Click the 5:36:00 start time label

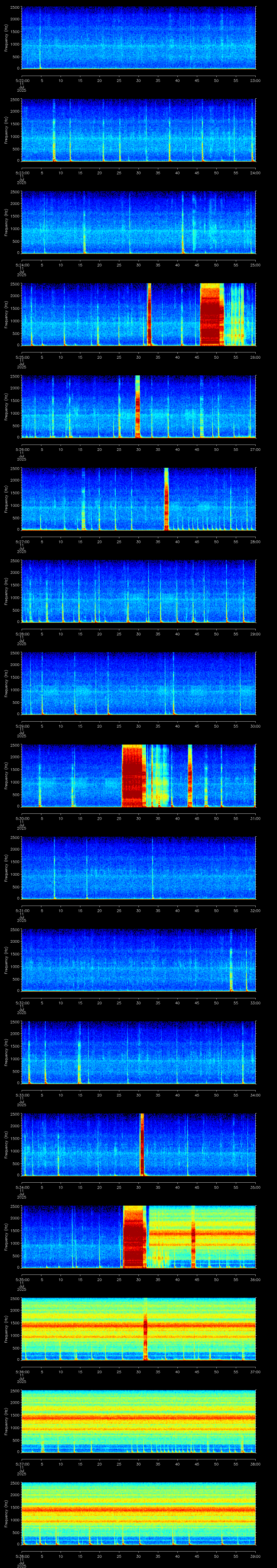(x=22, y=1371)
